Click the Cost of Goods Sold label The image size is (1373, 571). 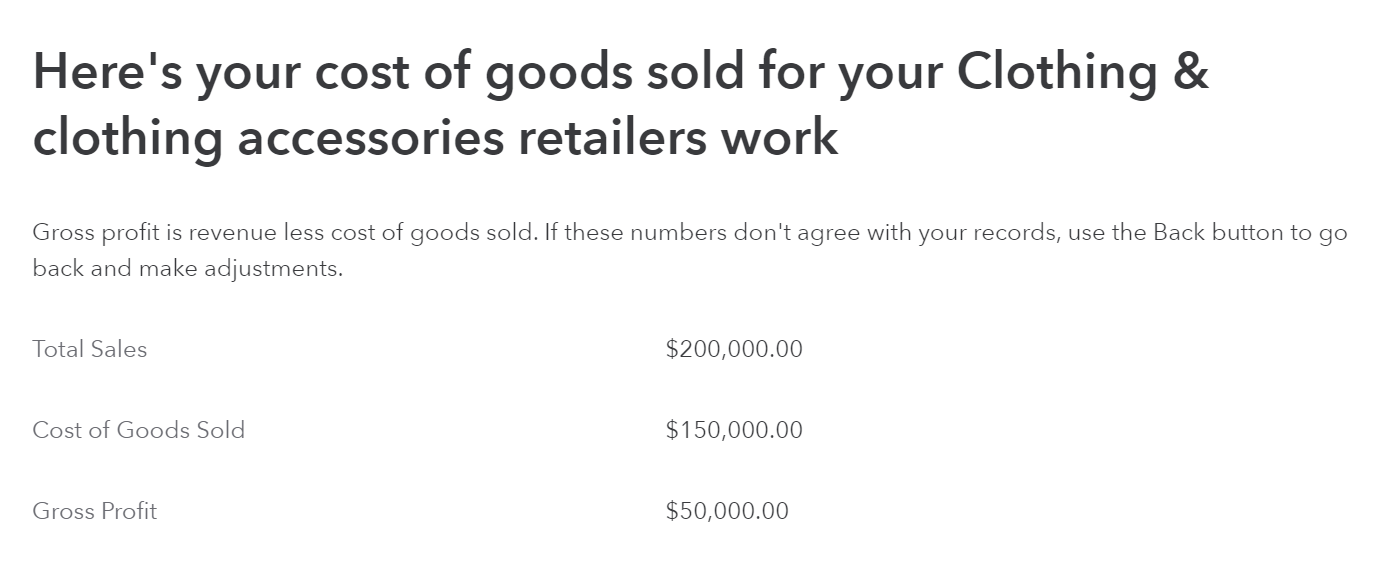pyautogui.click(x=138, y=430)
